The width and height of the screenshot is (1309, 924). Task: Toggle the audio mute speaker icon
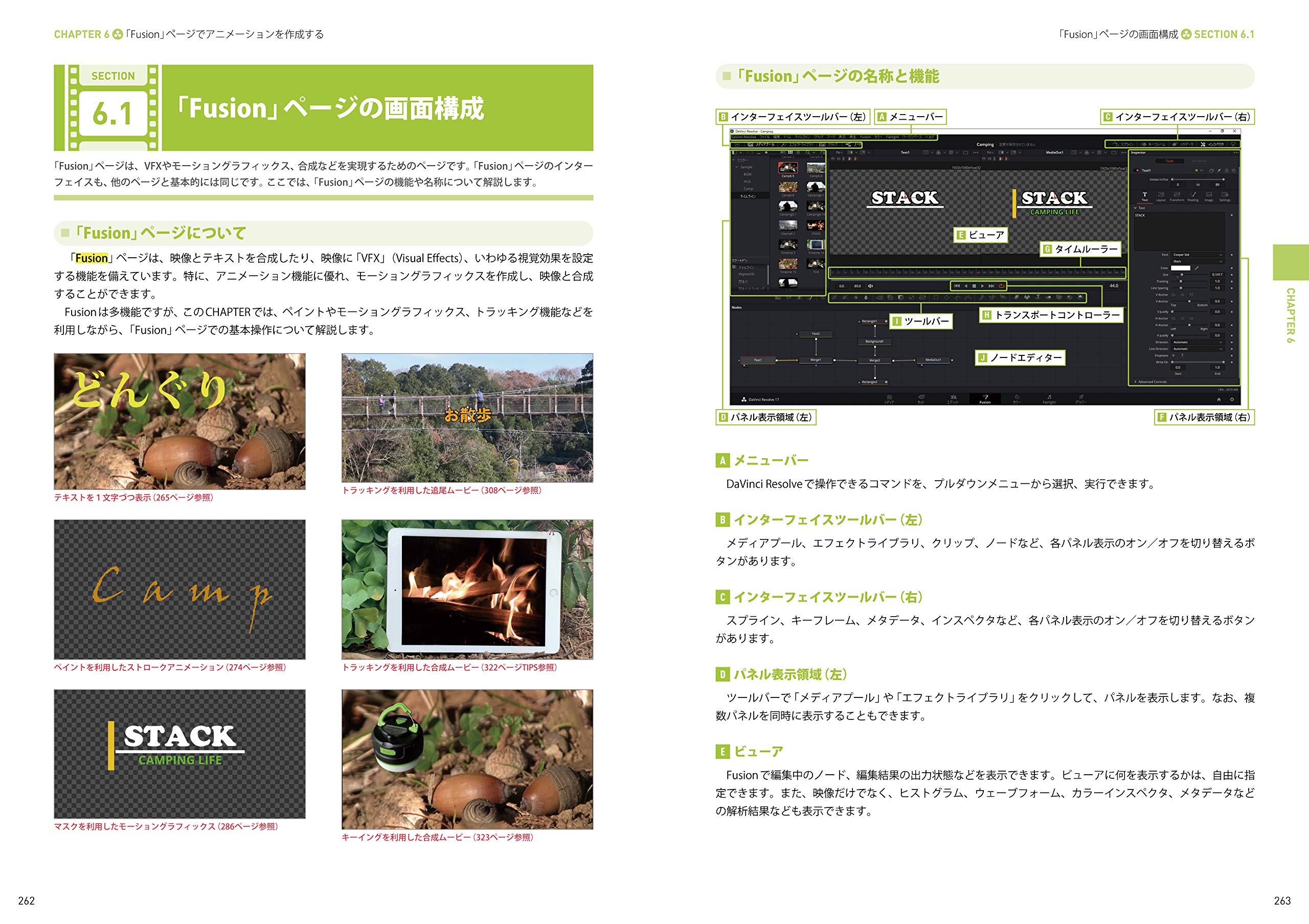click(x=871, y=285)
